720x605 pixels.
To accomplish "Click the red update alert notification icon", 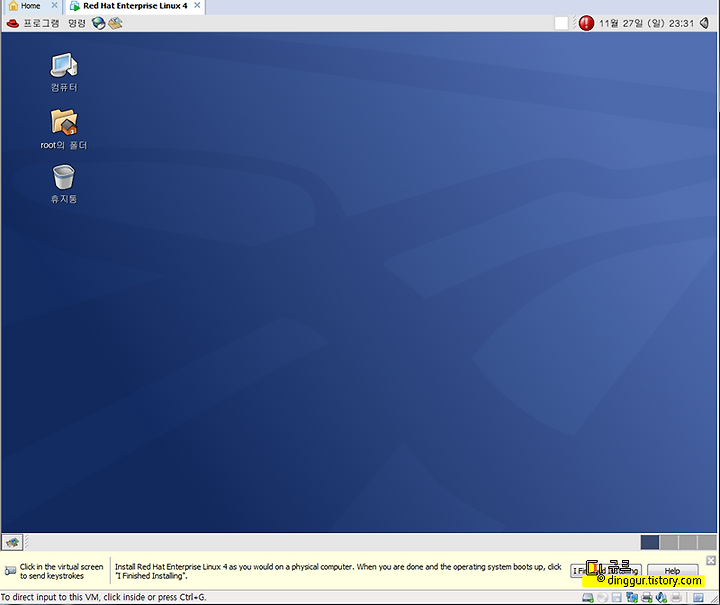I will click(x=586, y=23).
